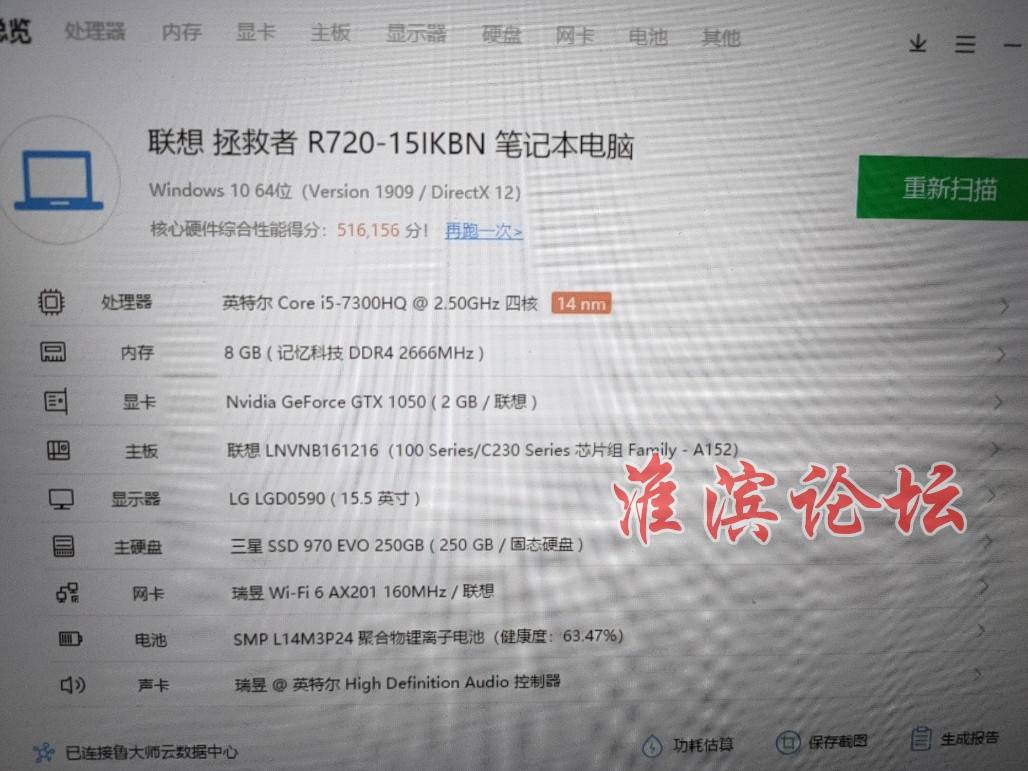Expand the 网卡 row chevron

[x=983, y=587]
